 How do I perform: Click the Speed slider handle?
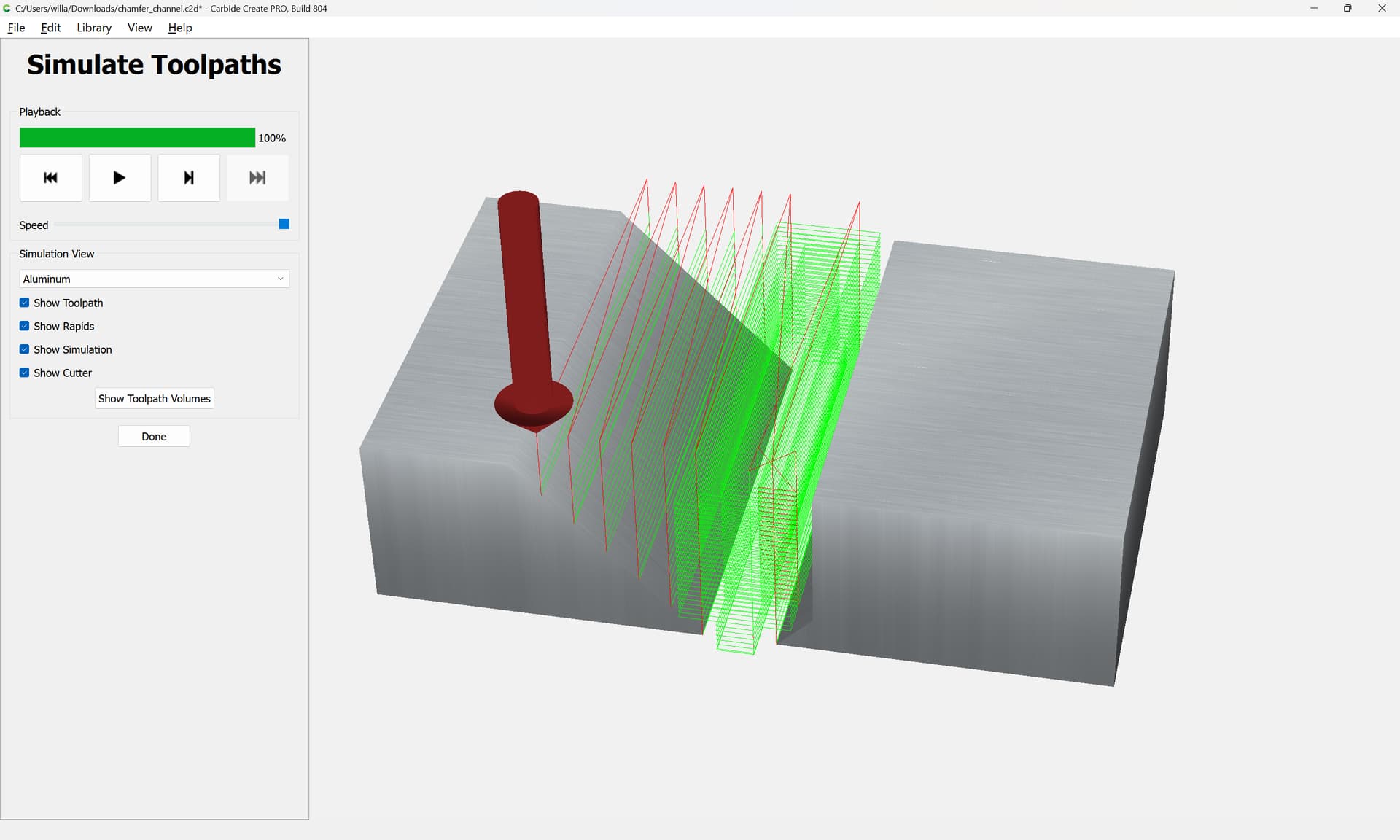pos(284,224)
